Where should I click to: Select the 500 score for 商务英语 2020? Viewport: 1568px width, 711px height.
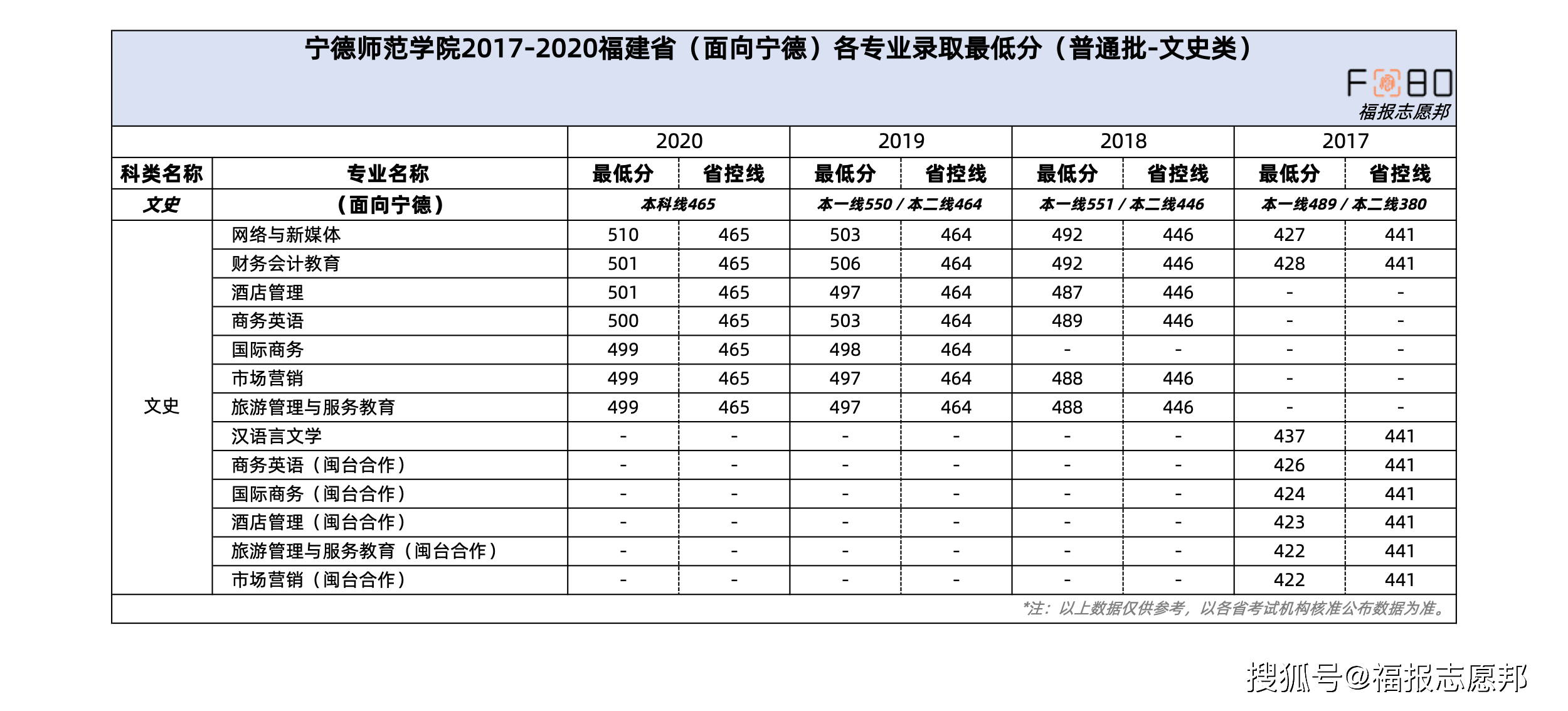click(623, 321)
